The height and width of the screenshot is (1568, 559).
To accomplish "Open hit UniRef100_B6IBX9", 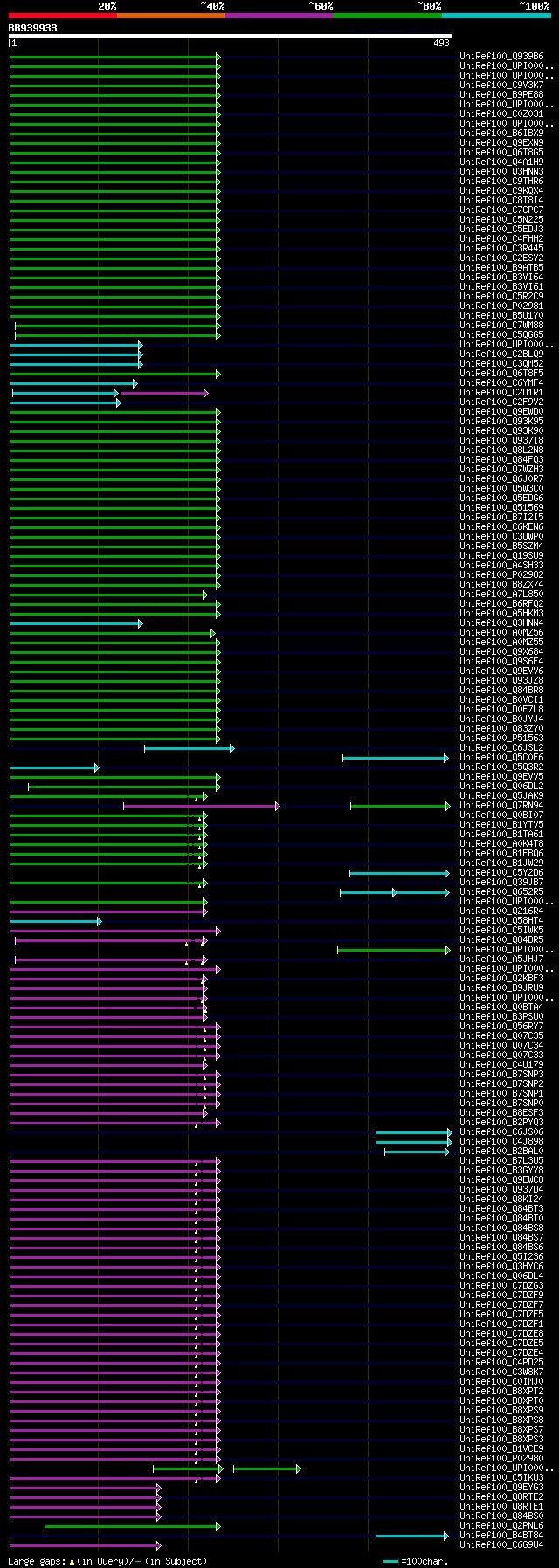I will click(501, 134).
